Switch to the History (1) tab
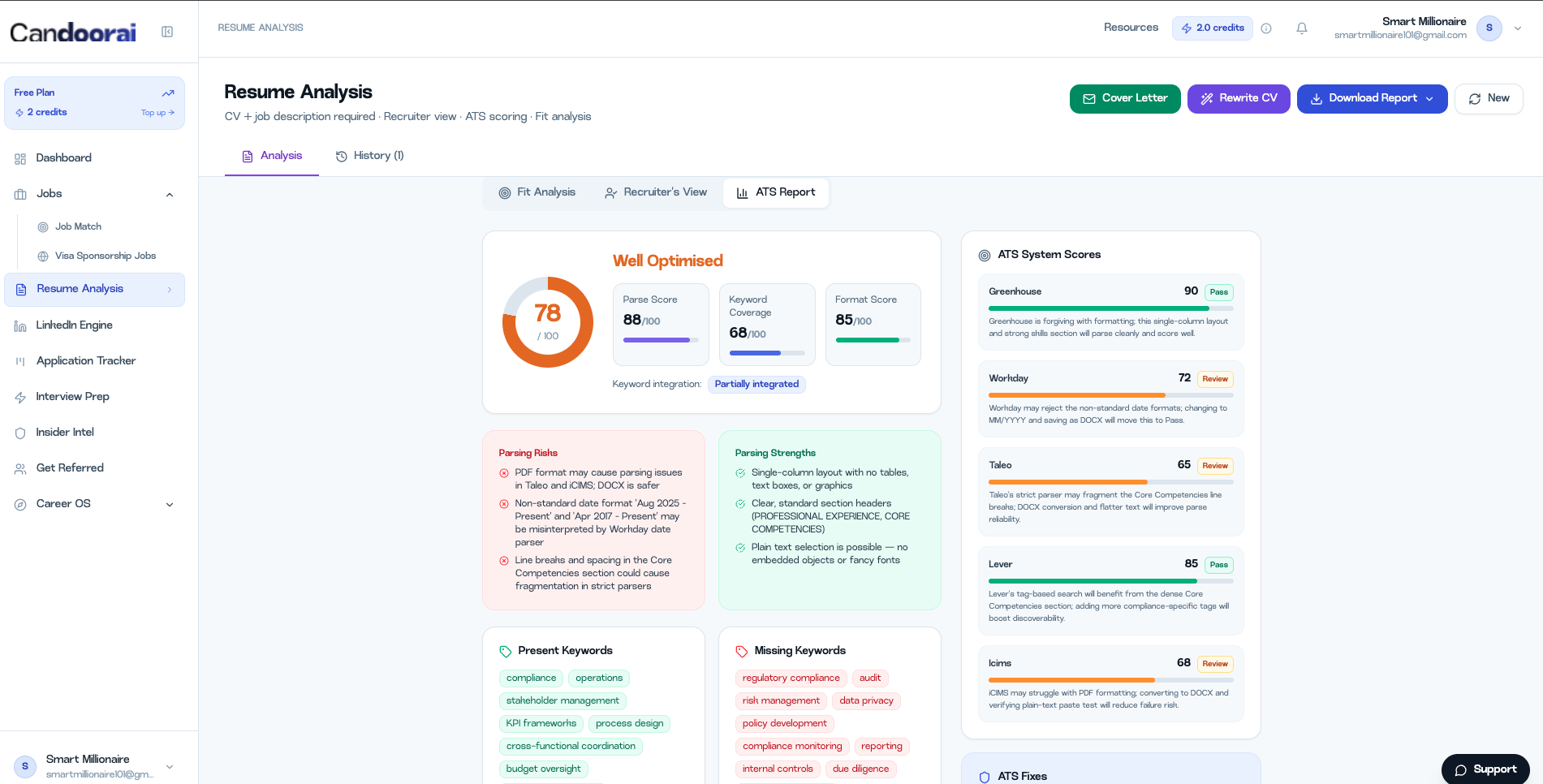 point(370,156)
